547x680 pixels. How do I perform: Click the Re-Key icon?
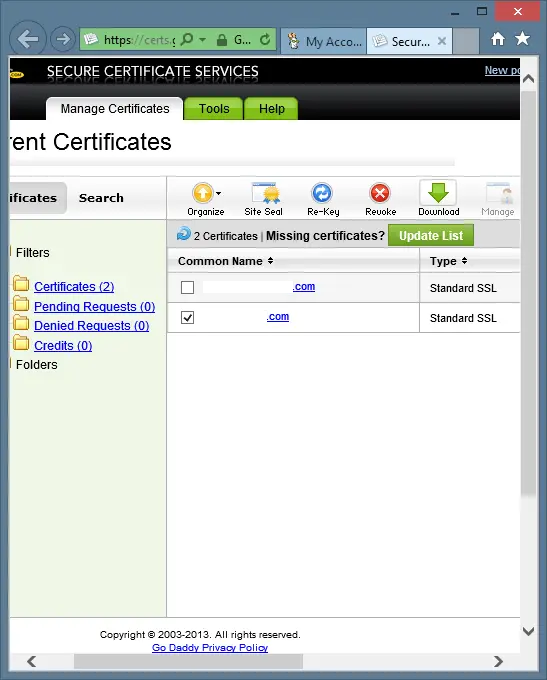(x=322, y=193)
